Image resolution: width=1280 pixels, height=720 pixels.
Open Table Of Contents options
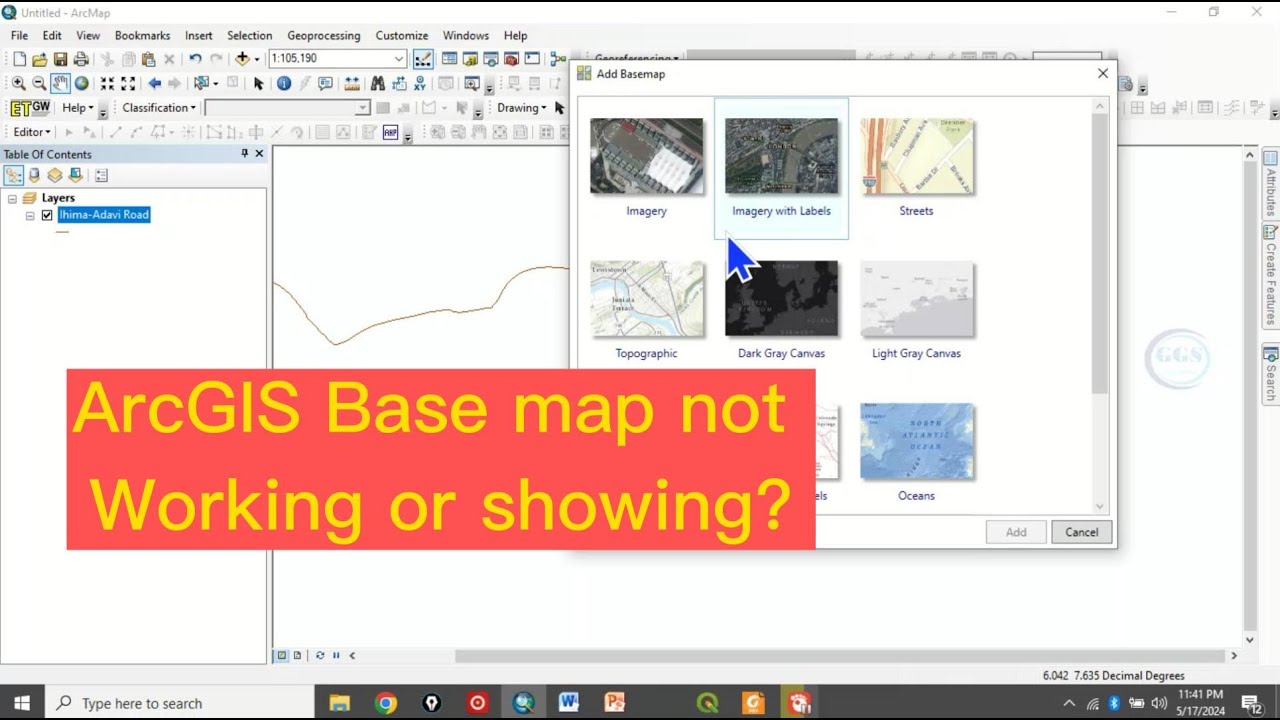[101, 175]
